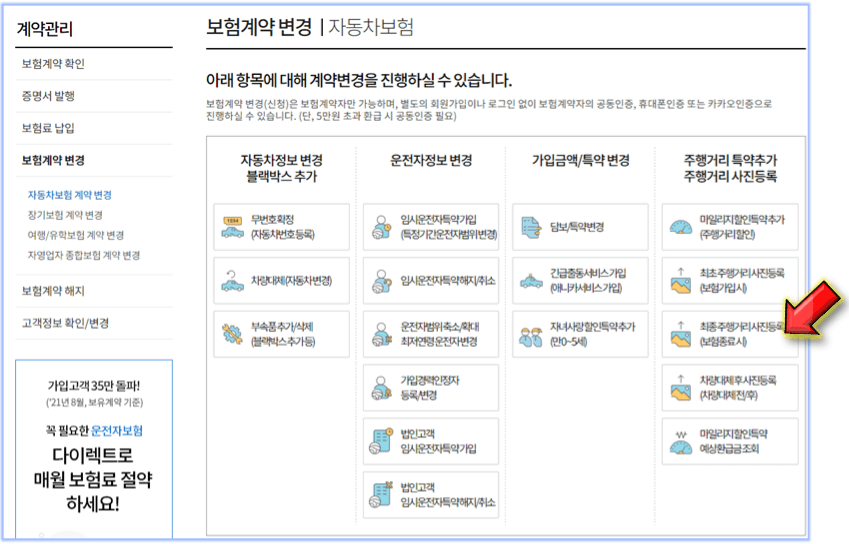Click the 주행거리 특약추가 주행거리 사진등록 heading
This screenshot has width=849, height=544.
click(730, 168)
